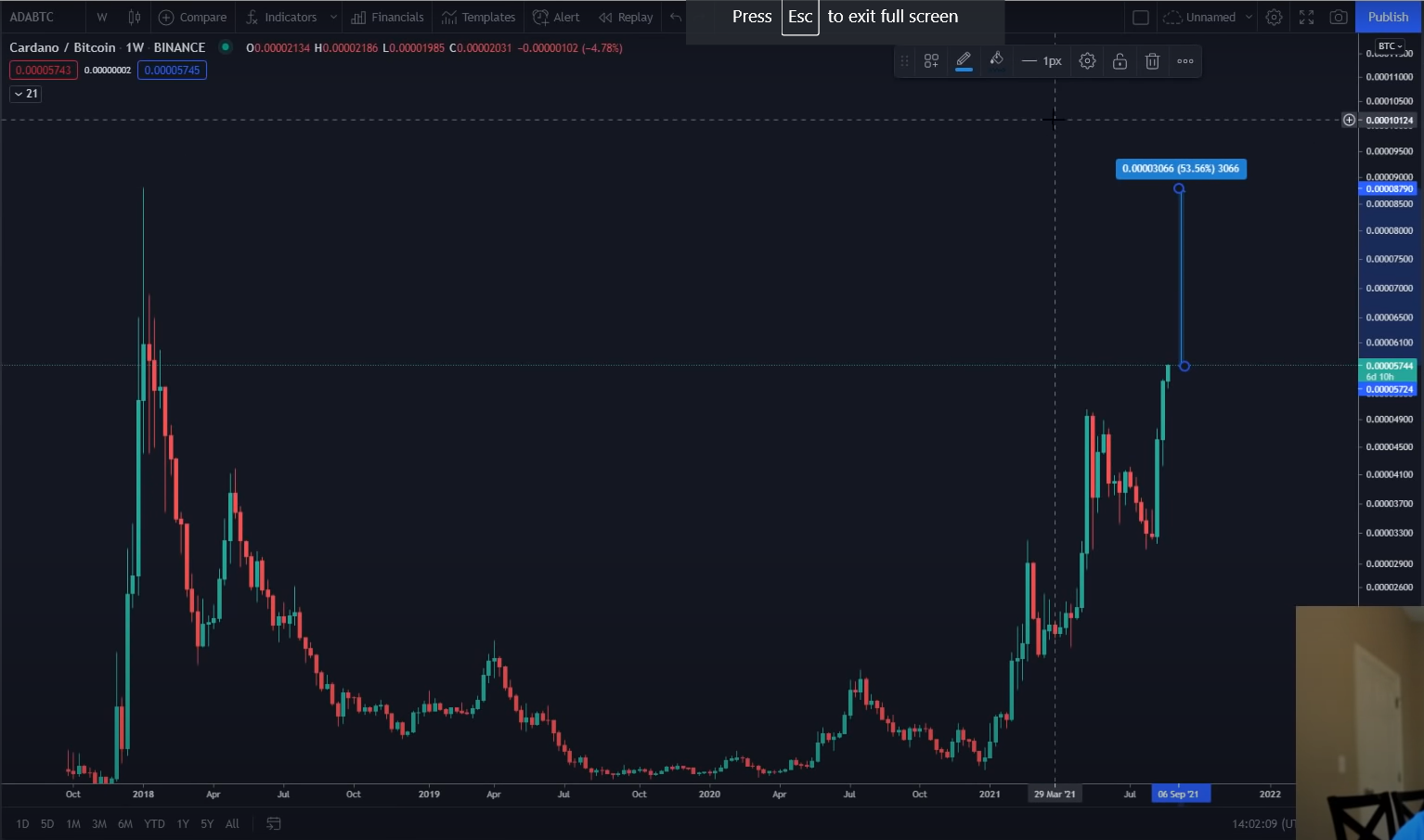
Task: Select the All date range
Action: tap(232, 824)
